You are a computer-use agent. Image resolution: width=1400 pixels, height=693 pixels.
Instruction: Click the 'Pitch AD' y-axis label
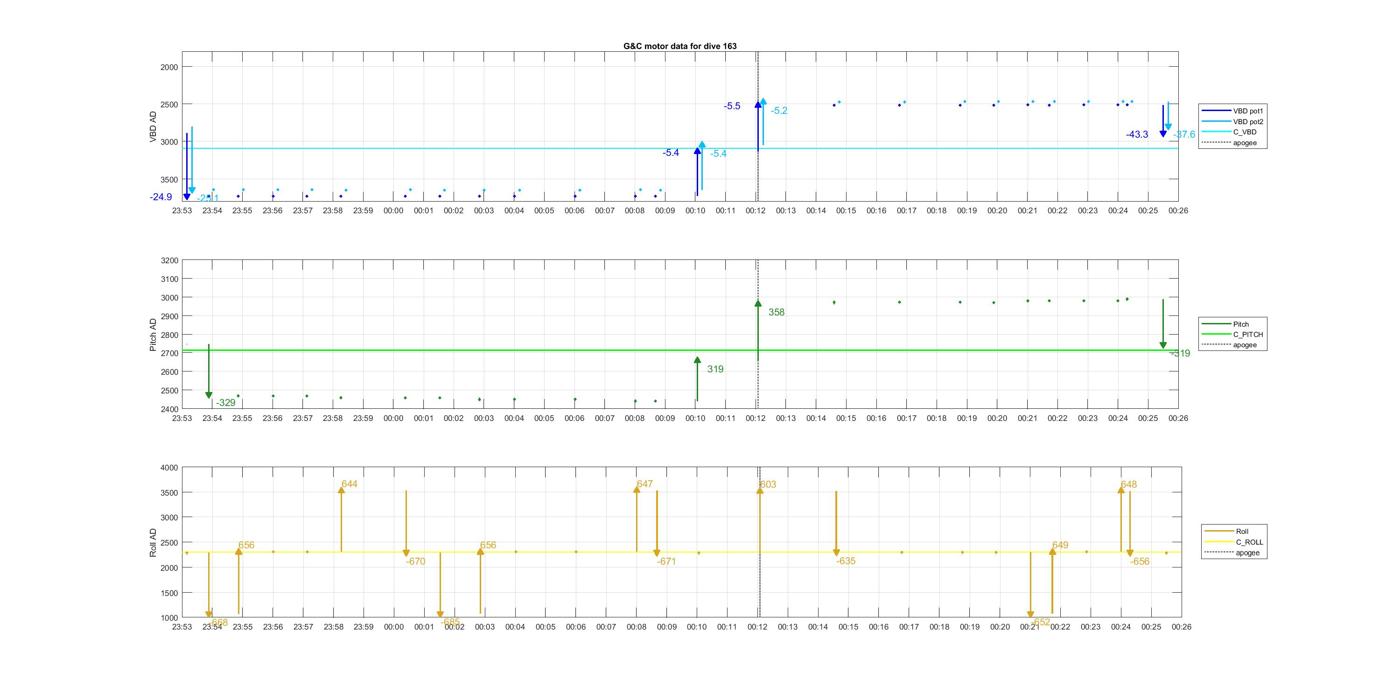coord(154,335)
